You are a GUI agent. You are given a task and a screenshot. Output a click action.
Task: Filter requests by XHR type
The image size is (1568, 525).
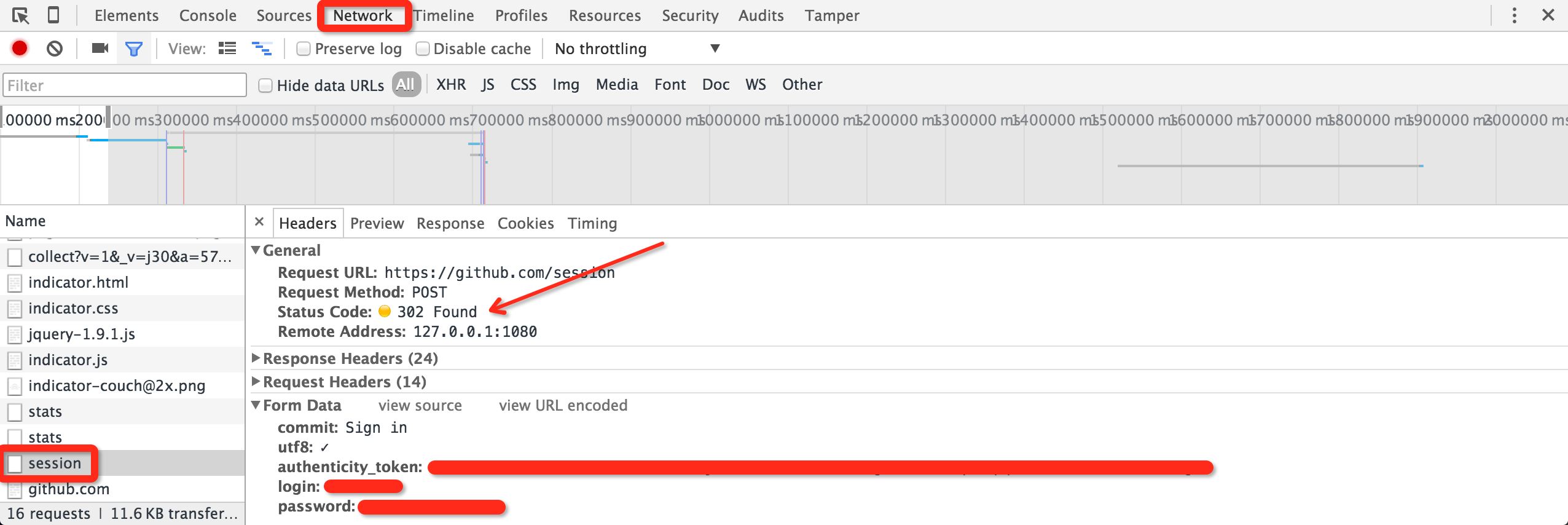tap(451, 84)
